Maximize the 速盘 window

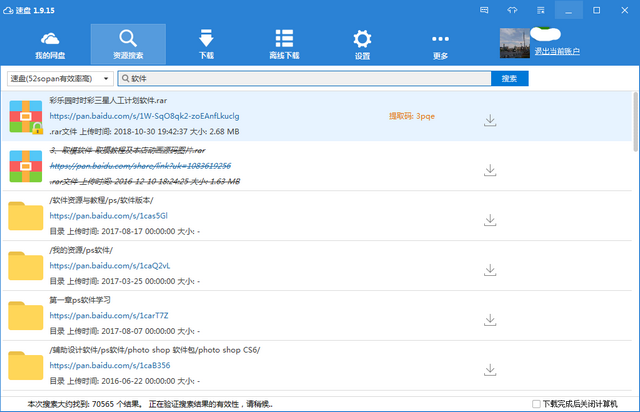pyautogui.click(x=596, y=10)
